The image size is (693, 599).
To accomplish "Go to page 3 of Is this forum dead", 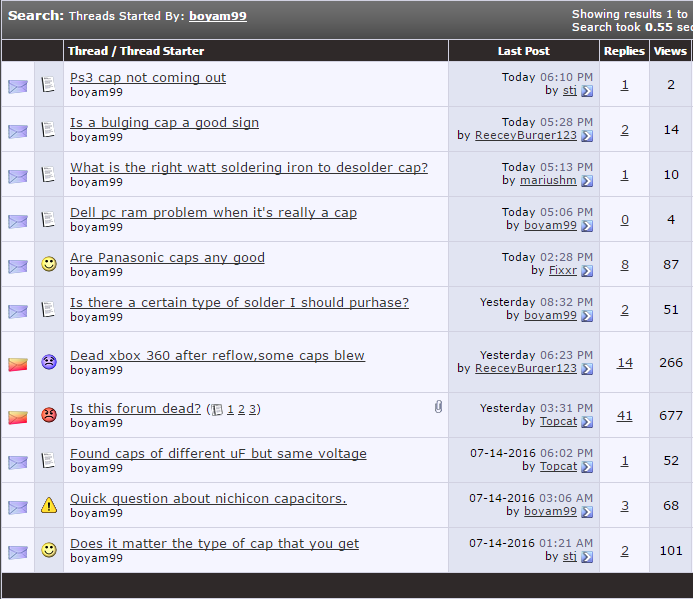I will pyautogui.click(x=252, y=409).
